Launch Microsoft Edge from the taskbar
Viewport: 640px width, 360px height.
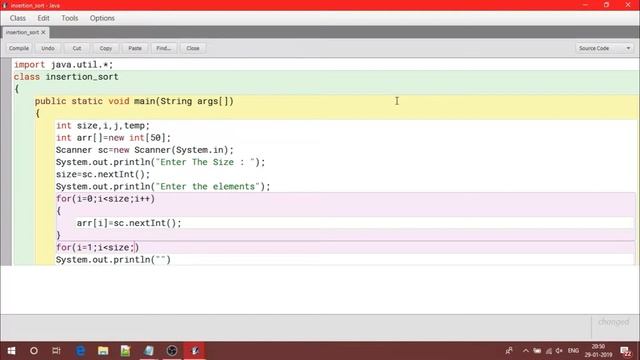tap(80, 351)
